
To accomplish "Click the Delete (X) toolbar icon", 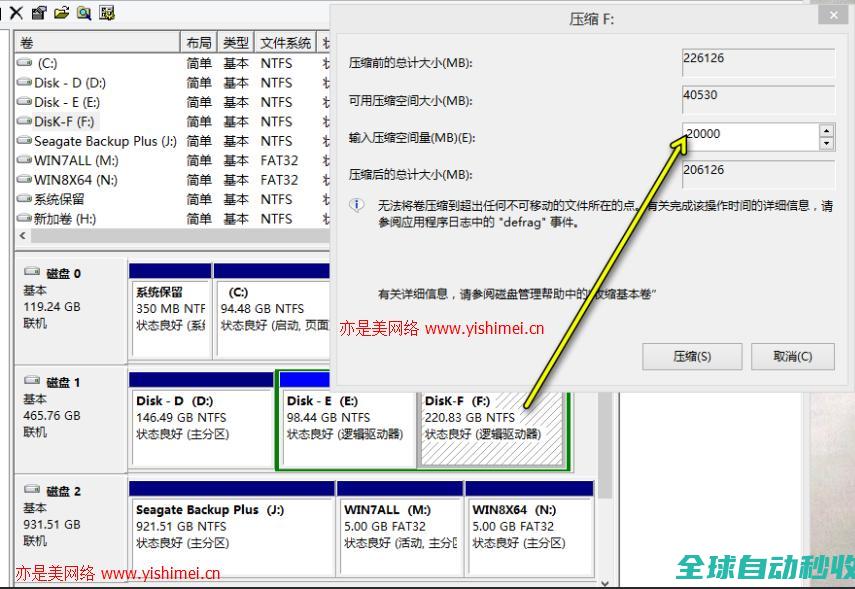I will pyautogui.click(x=16, y=13).
